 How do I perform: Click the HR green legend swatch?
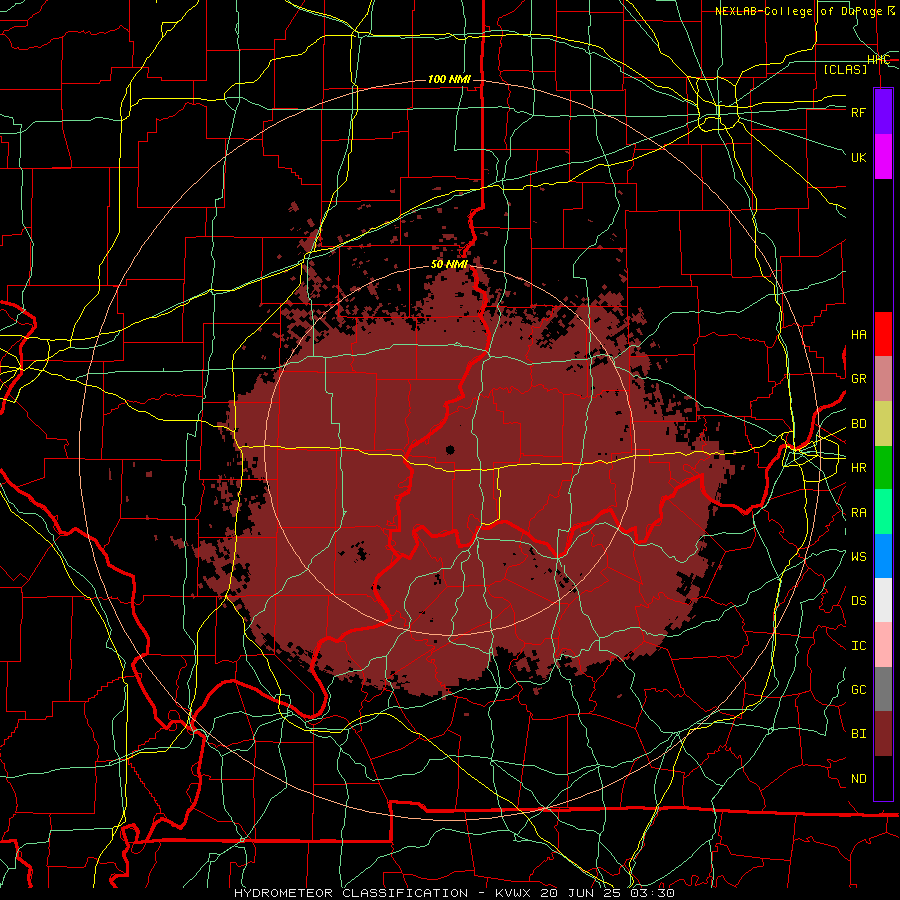883,468
